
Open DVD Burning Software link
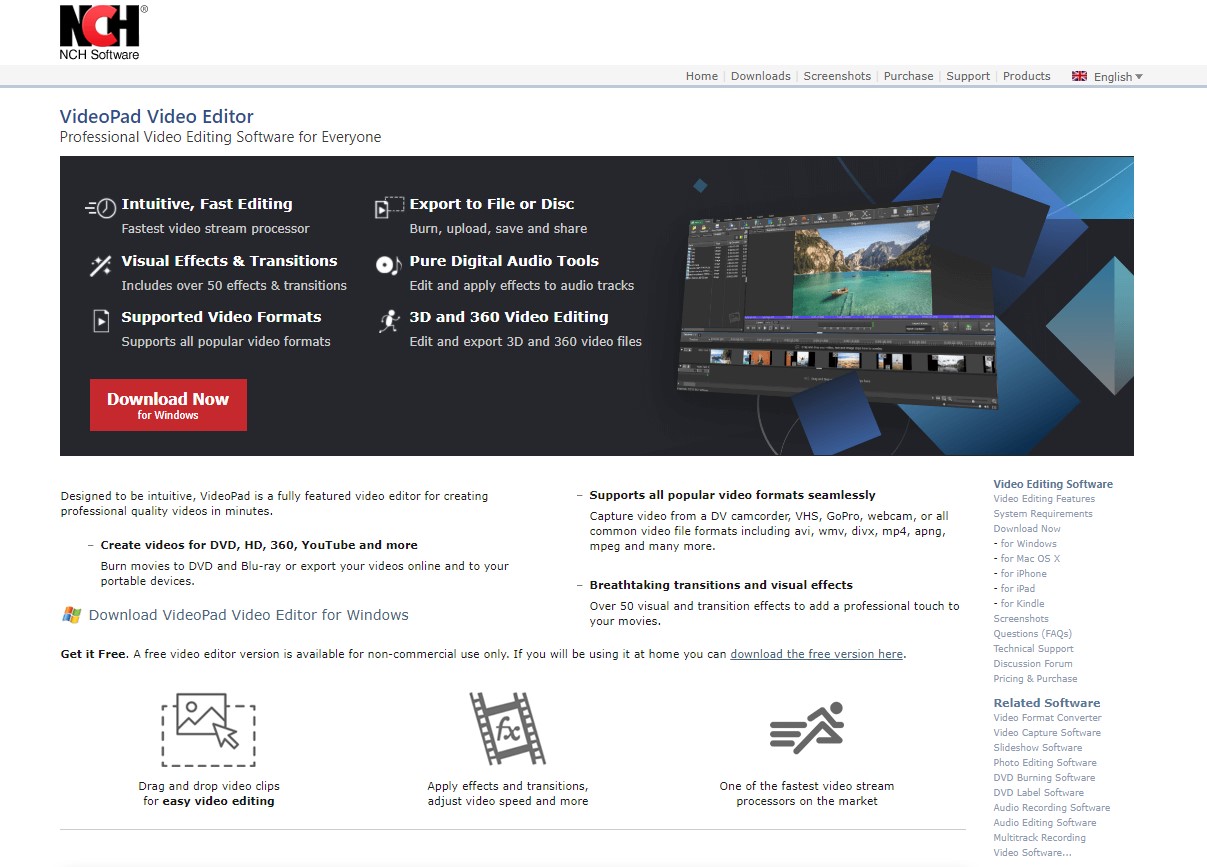click(x=1044, y=778)
